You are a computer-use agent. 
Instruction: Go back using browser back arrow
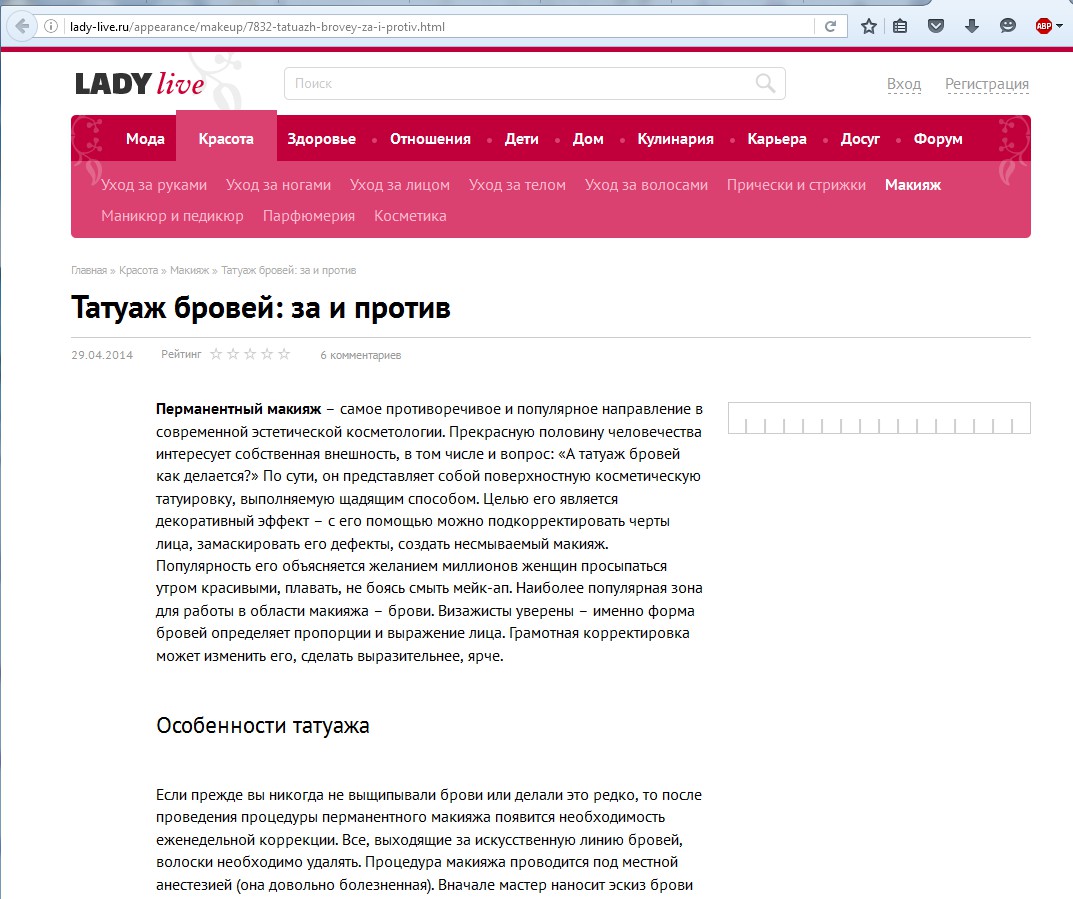click(21, 27)
